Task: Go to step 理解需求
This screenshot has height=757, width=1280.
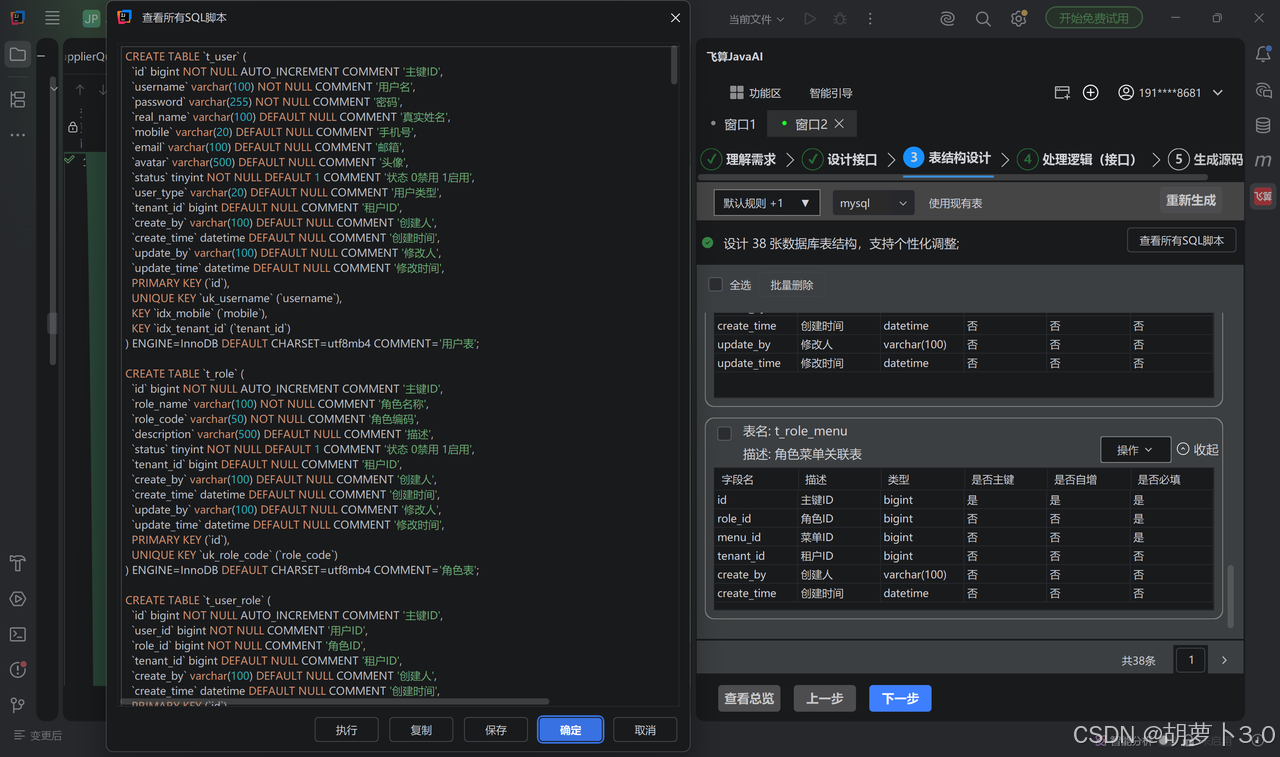Action: tap(739, 159)
